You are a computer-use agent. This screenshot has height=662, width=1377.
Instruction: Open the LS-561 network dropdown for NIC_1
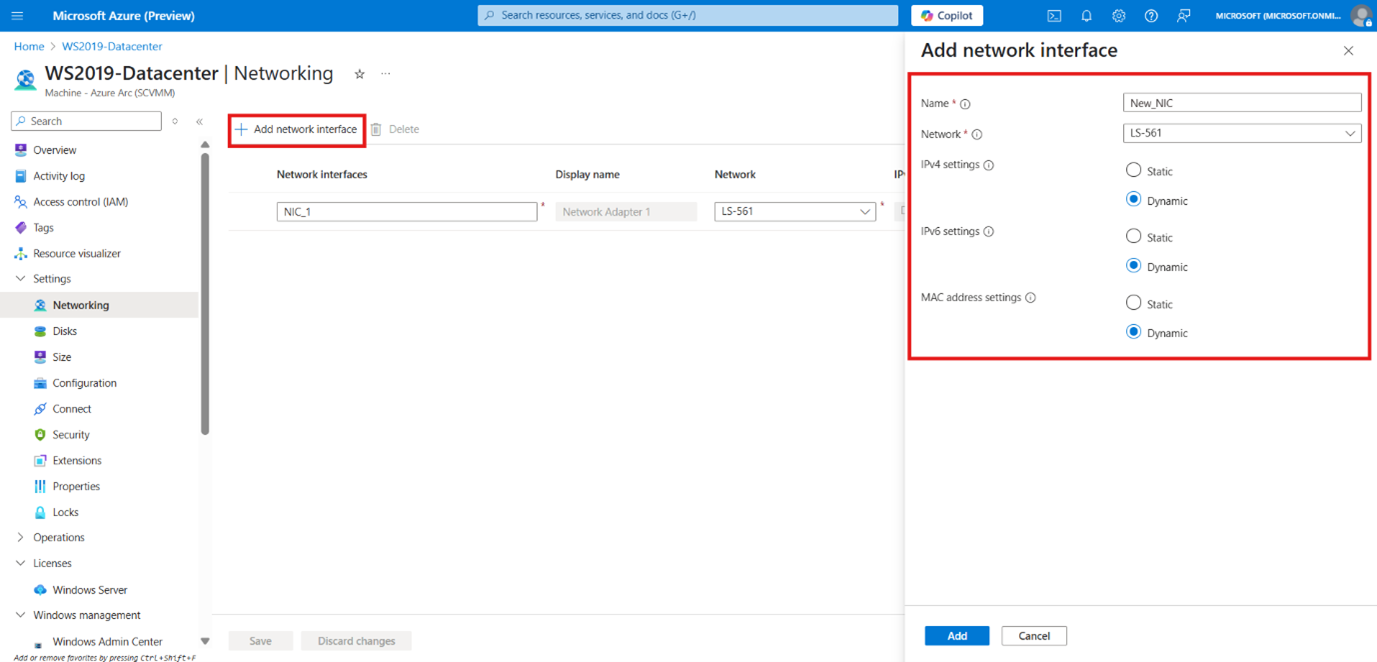click(x=795, y=212)
